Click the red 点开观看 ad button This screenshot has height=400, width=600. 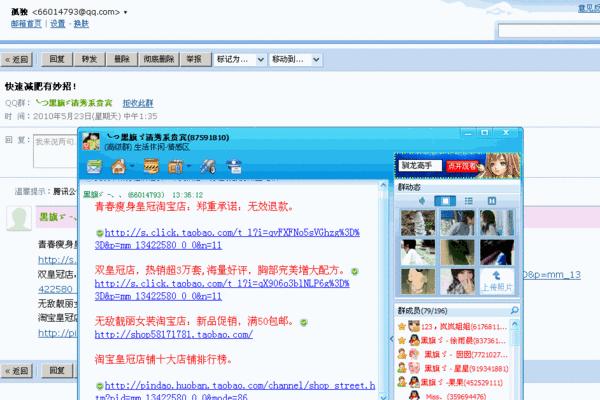point(462,166)
